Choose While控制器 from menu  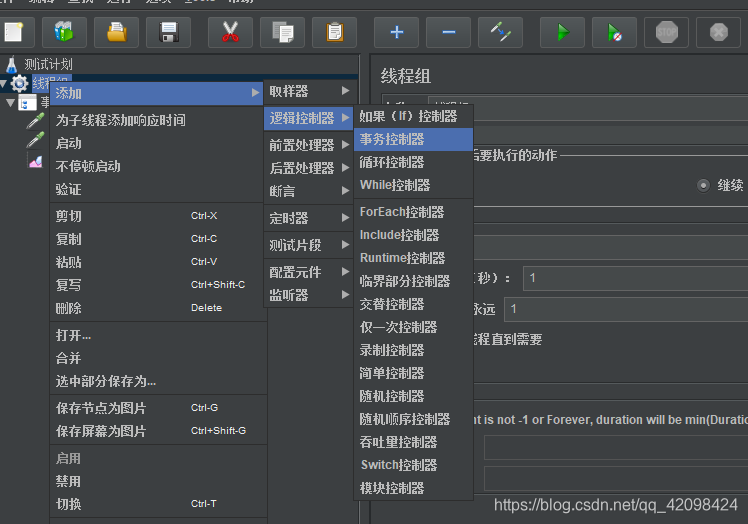coord(413,185)
